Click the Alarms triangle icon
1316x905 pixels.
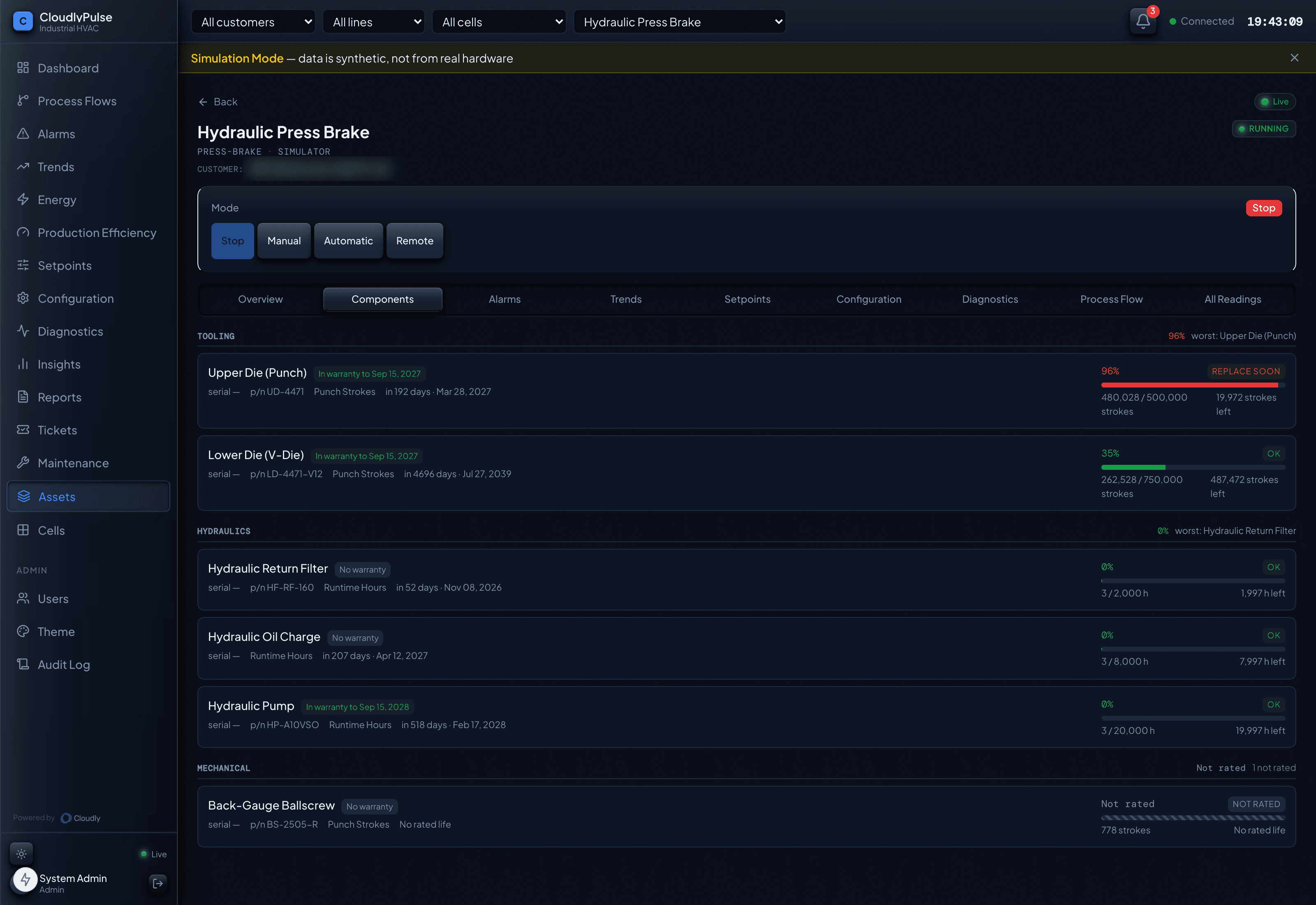pos(23,134)
